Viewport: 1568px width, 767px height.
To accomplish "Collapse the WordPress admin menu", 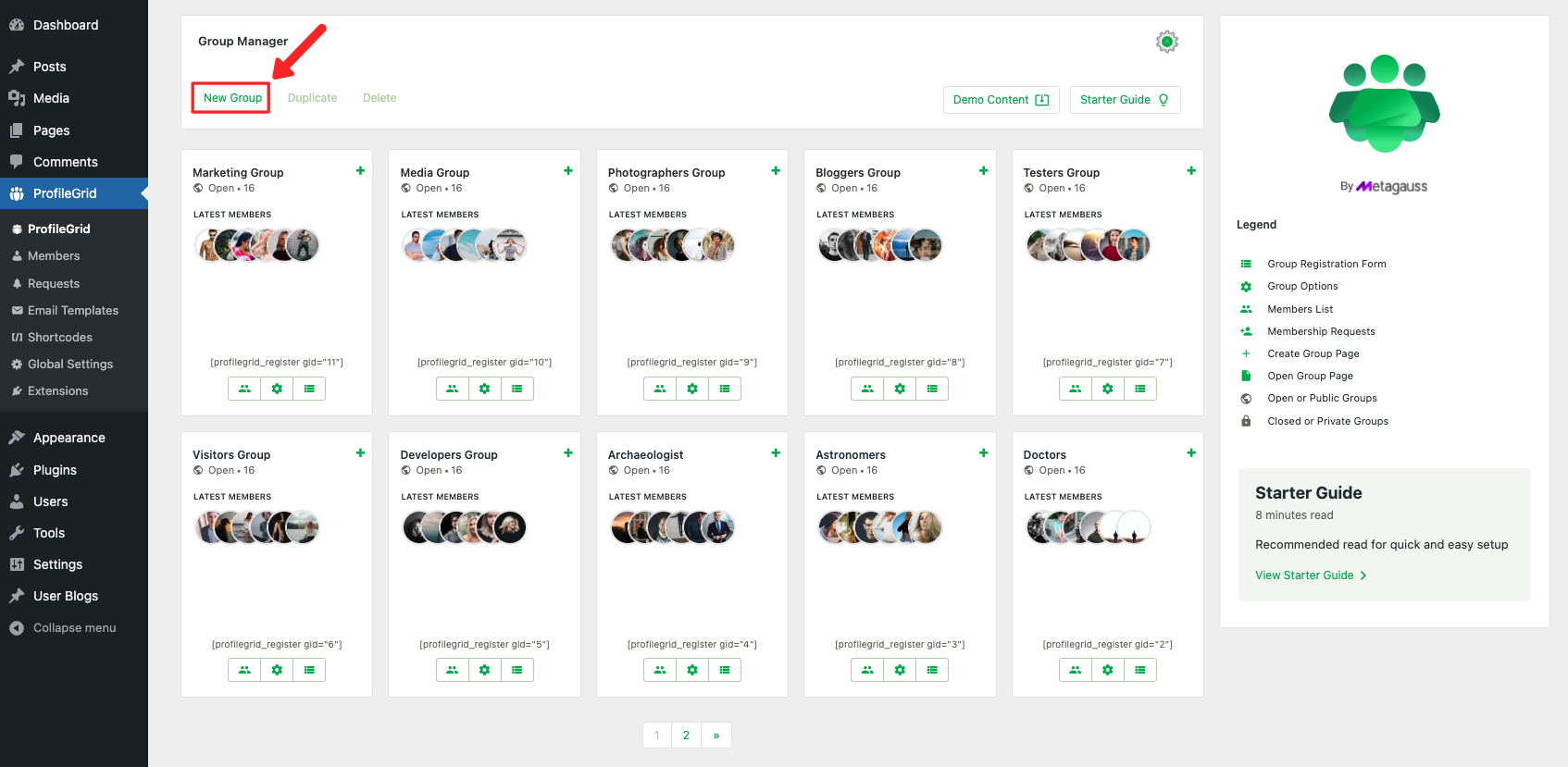I will pyautogui.click(x=74, y=628).
